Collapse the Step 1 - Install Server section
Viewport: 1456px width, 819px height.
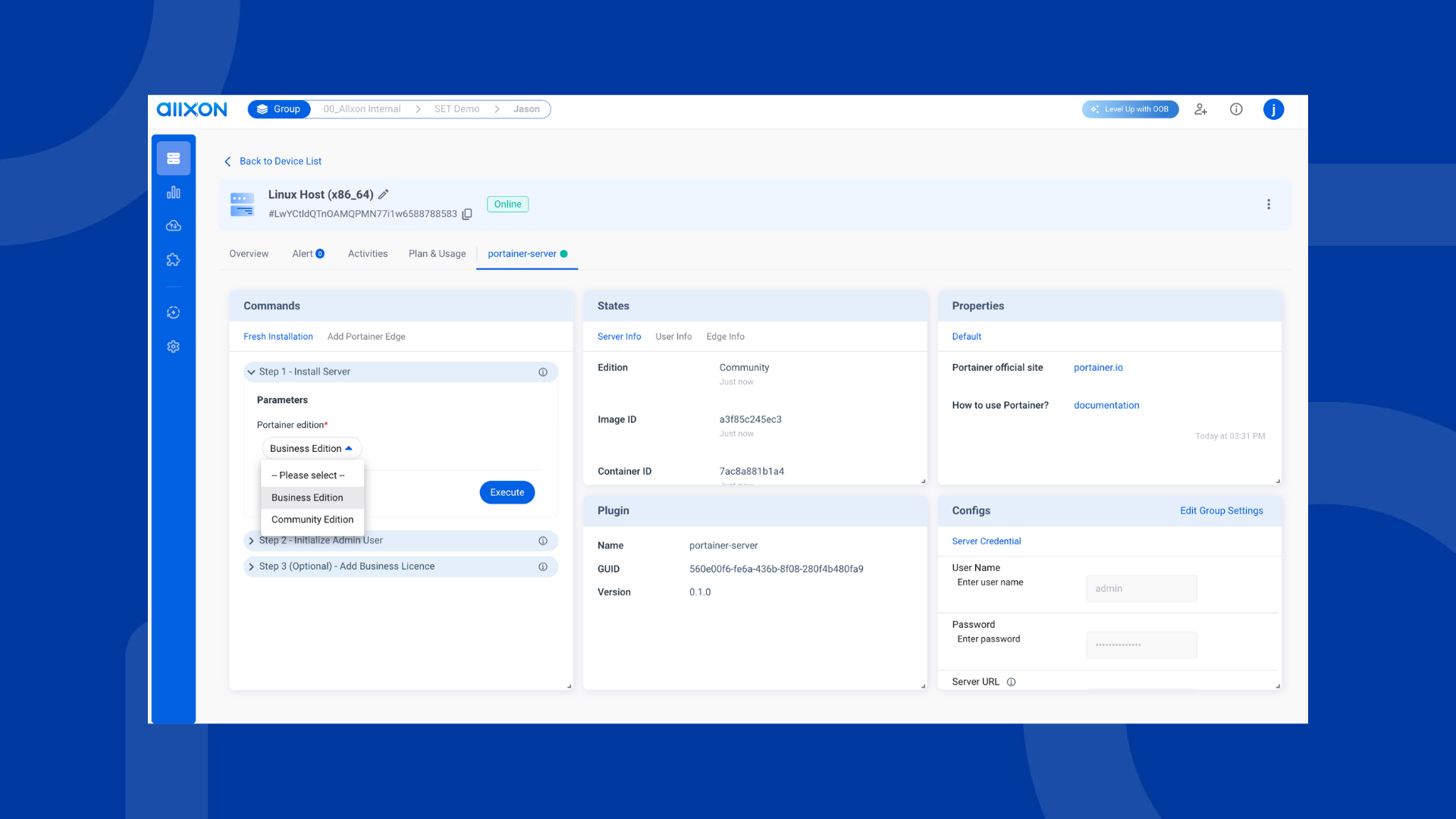(x=251, y=372)
